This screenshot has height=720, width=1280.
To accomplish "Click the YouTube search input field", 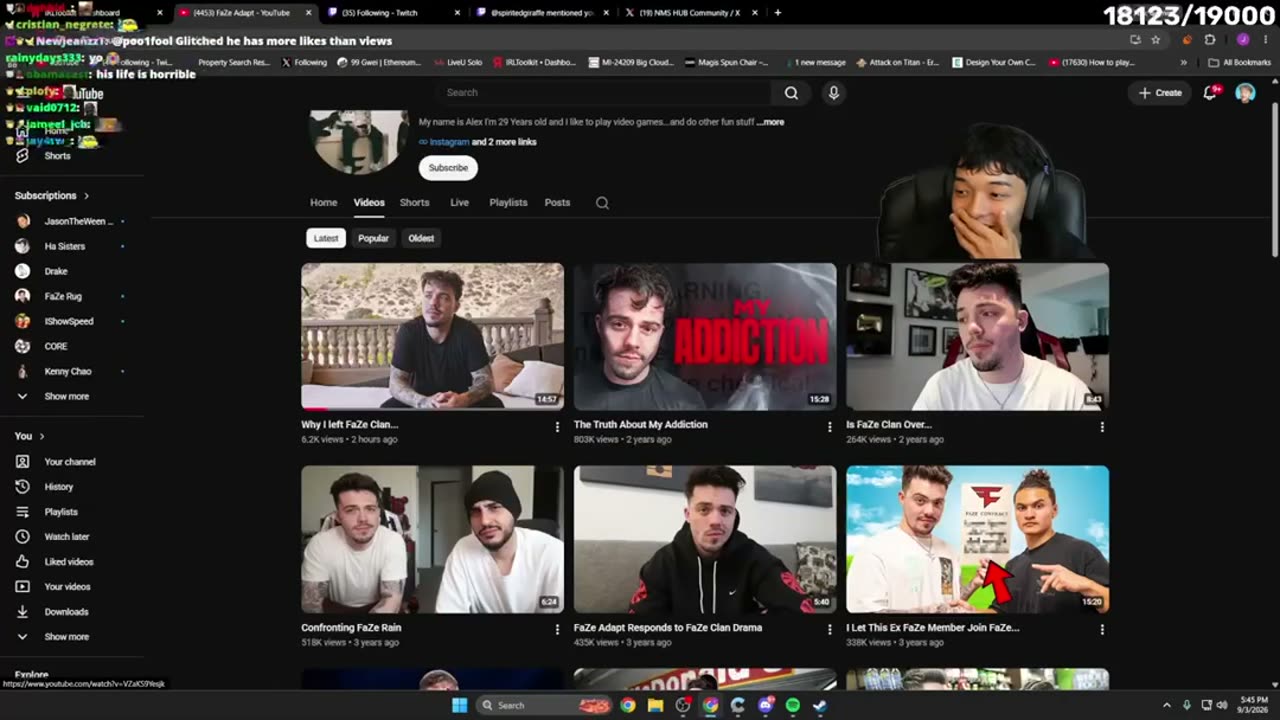I will (604, 93).
